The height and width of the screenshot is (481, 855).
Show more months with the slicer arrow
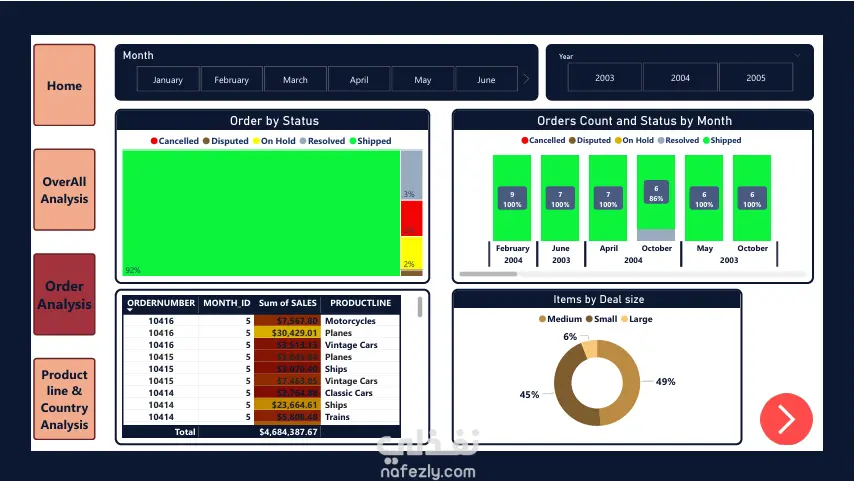tap(526, 79)
